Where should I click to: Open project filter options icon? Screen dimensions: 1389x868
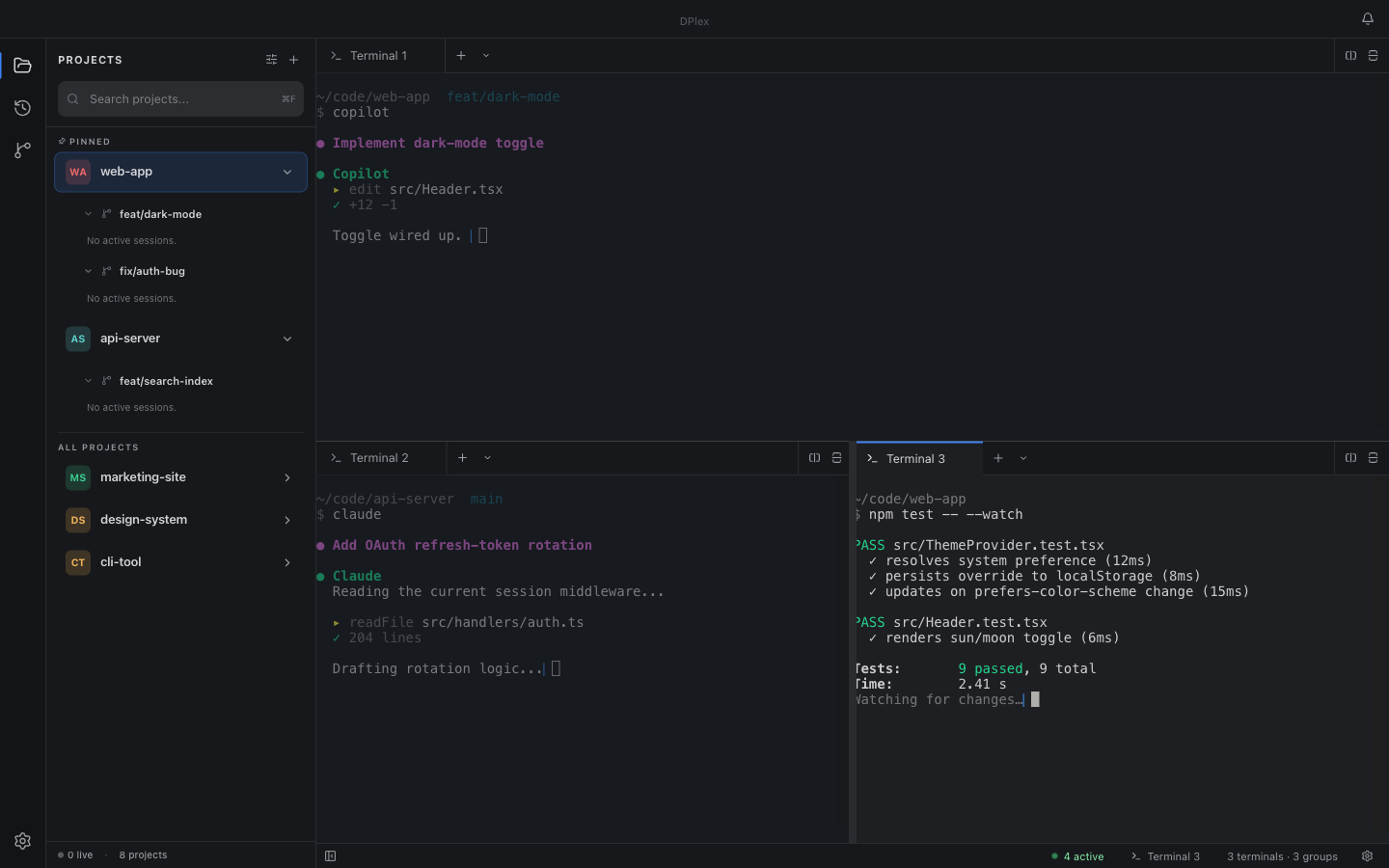(x=271, y=60)
